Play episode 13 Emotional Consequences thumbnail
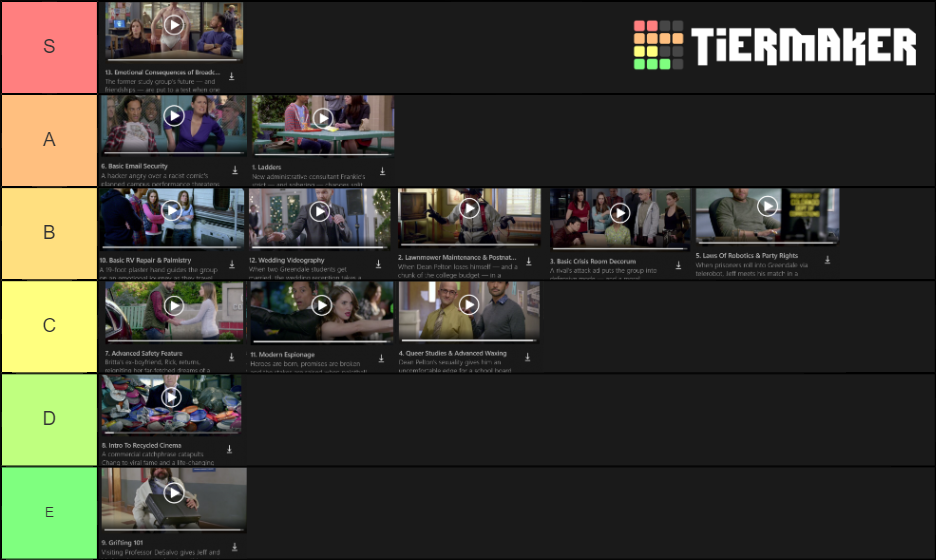Viewport: 936px width, 560px height. pyautogui.click(x=174, y=24)
